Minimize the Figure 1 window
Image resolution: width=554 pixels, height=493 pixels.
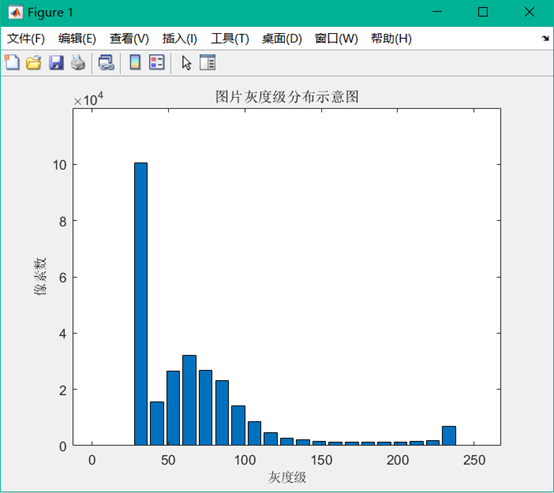(x=437, y=12)
